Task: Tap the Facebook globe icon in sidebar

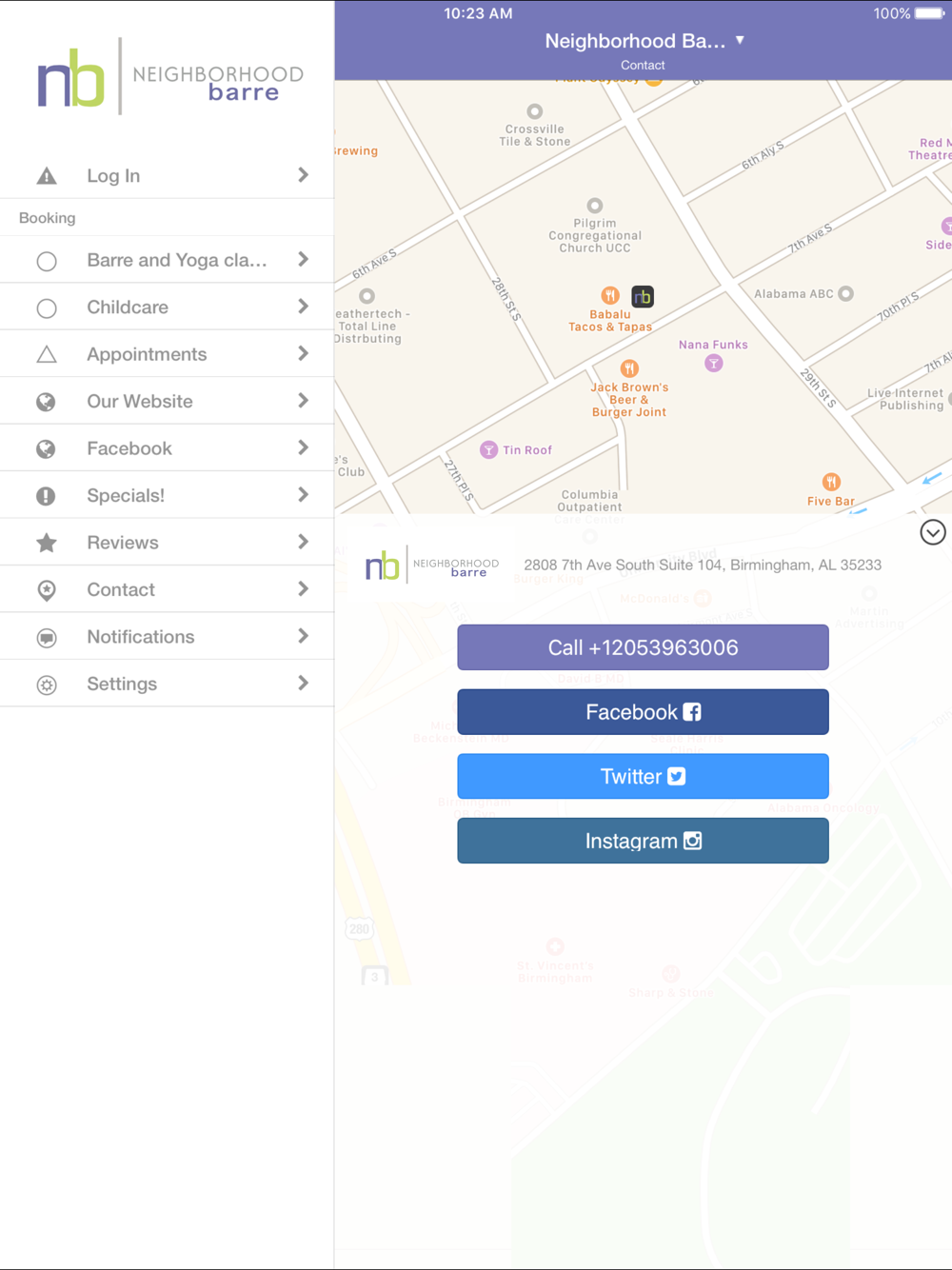Action: coord(47,449)
